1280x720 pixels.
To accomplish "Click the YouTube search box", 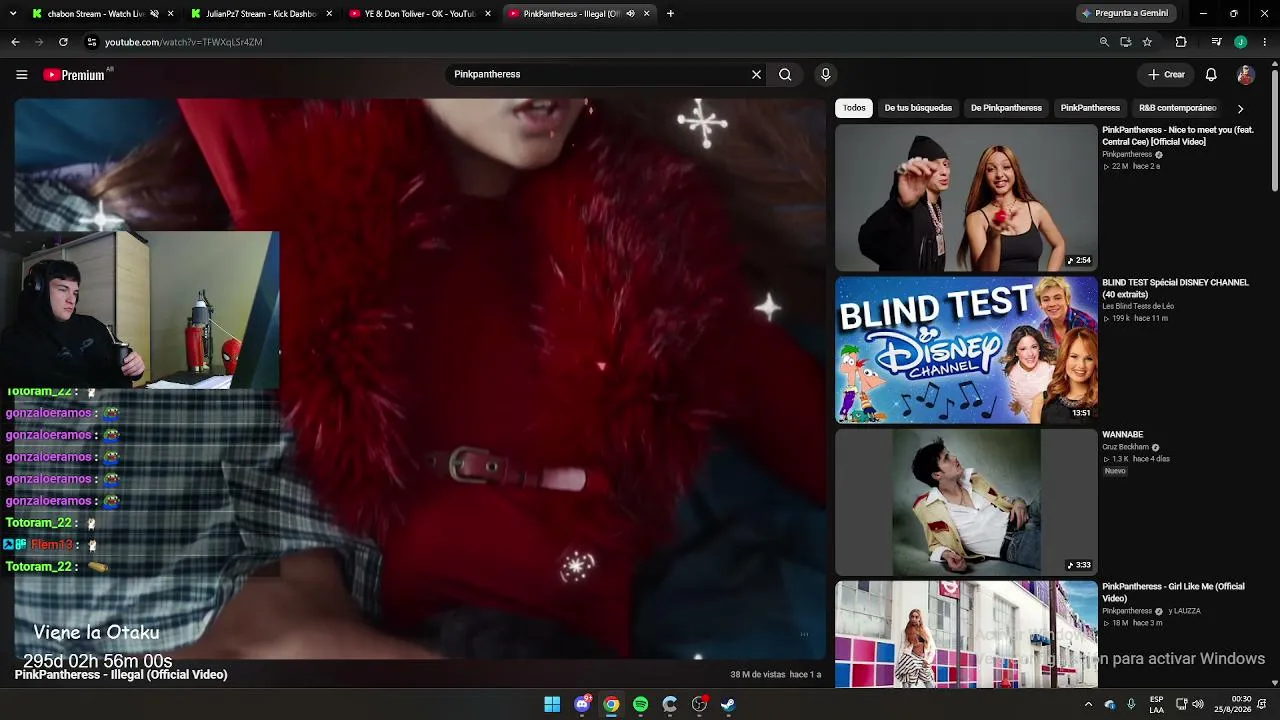I will (x=598, y=74).
